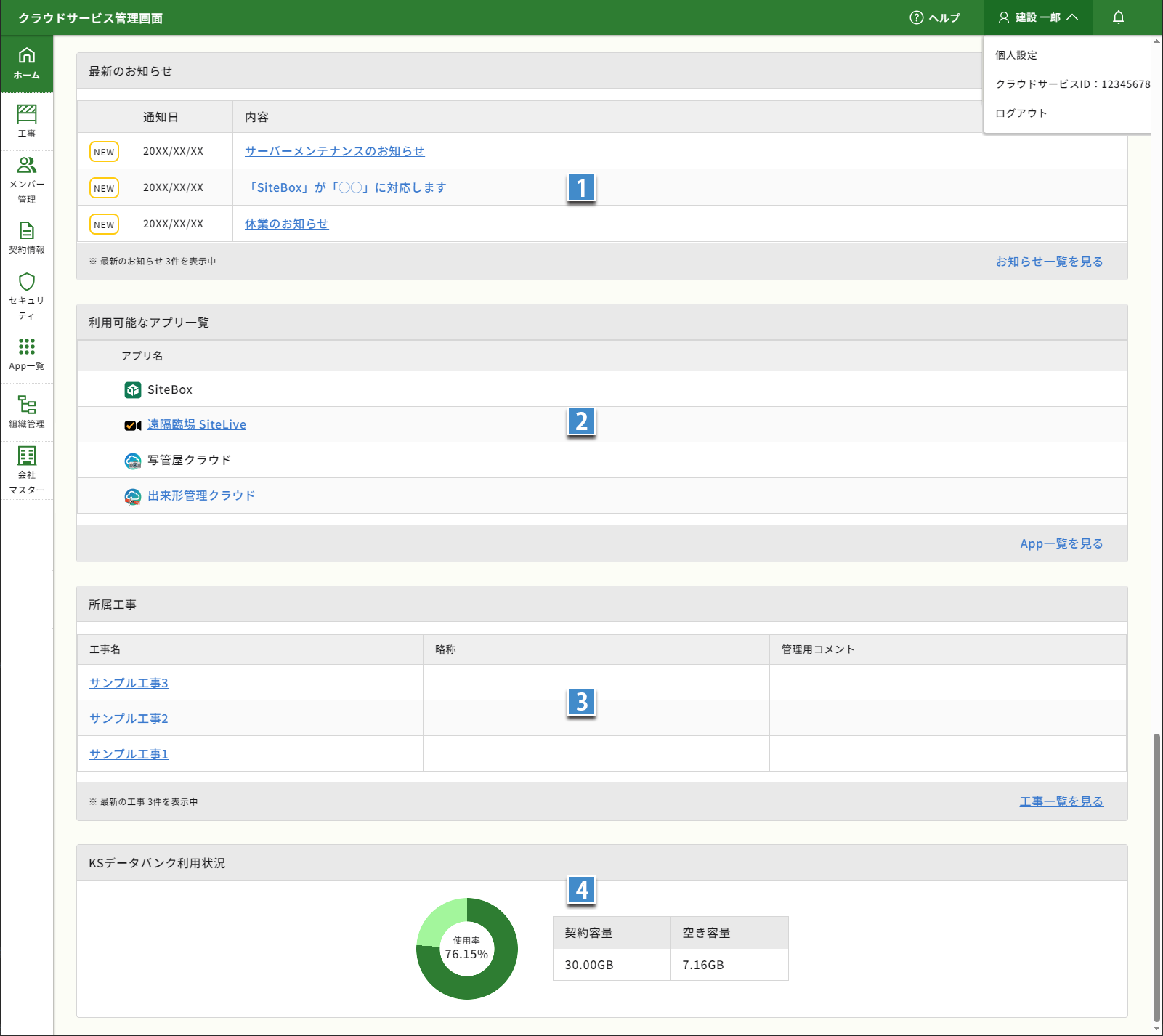Click お知らせ一覧を見る link
Image resolution: width=1163 pixels, height=1036 pixels.
tap(1050, 262)
